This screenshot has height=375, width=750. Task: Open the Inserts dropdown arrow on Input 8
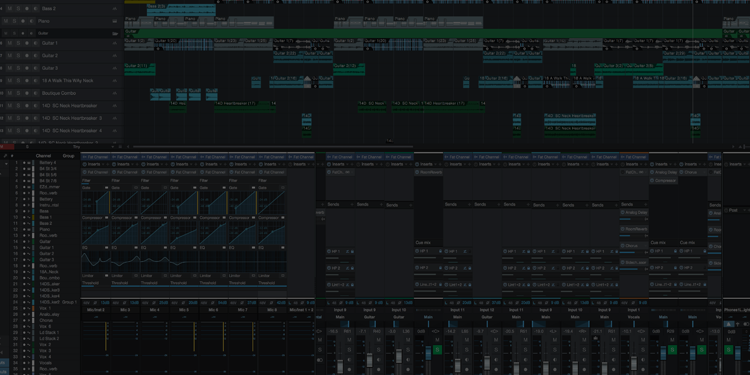pos(346,164)
